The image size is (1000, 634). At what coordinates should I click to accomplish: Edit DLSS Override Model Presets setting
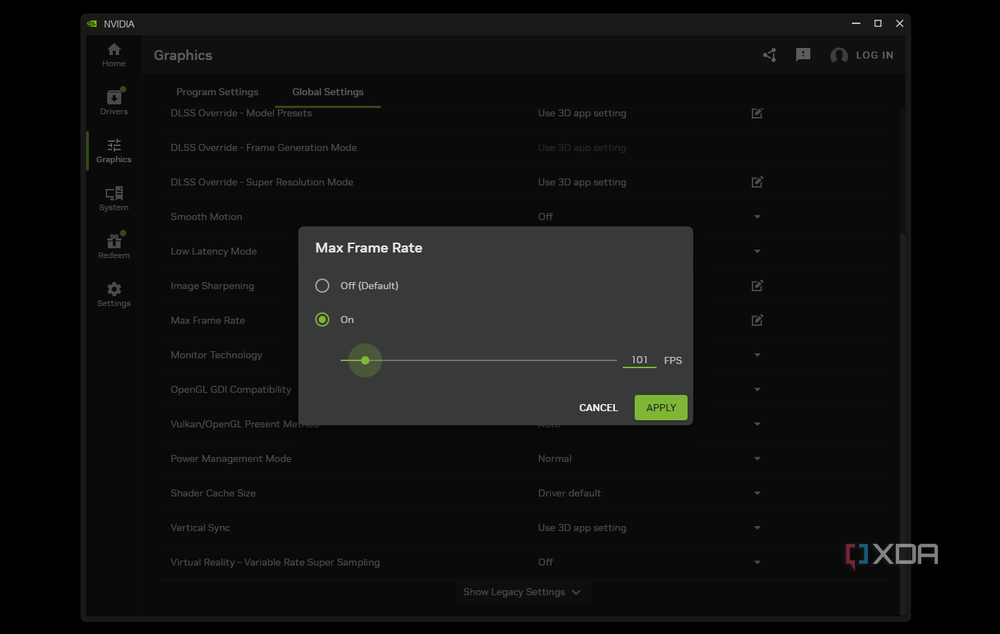tap(757, 113)
